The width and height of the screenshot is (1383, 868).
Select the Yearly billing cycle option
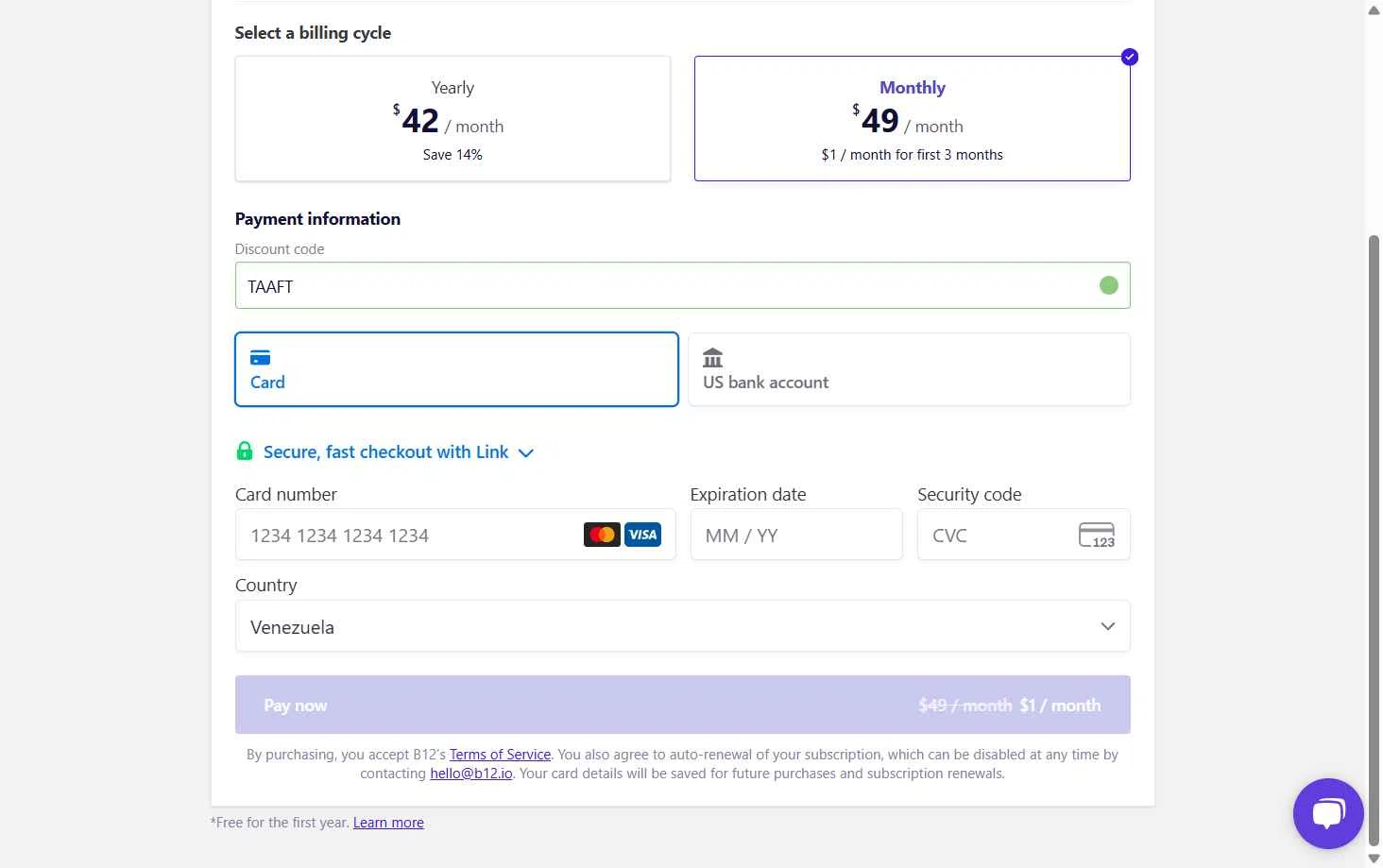coord(452,118)
